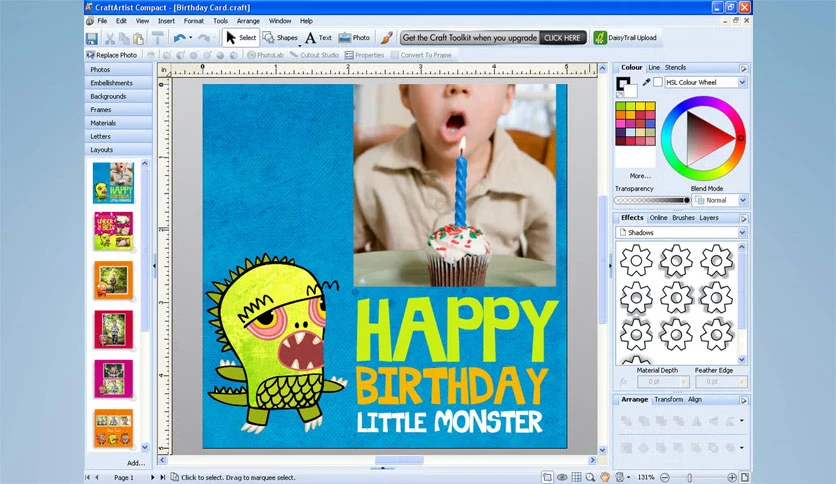Expand the Shapes tool flyout arrow
Viewport: 836px width, 484px height.
[299, 46]
